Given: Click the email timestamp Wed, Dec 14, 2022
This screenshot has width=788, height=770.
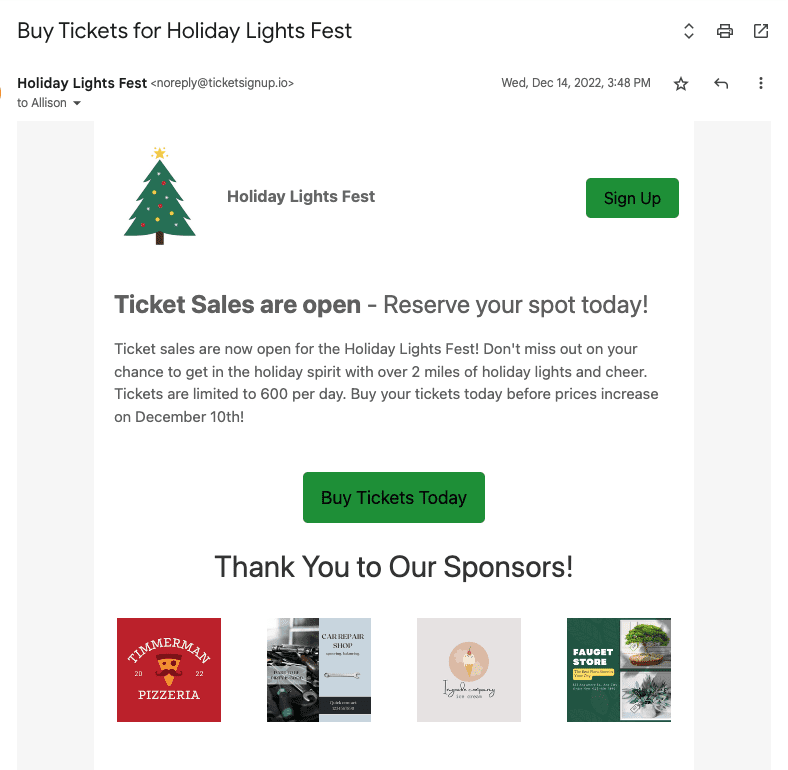Looking at the screenshot, I should (x=576, y=83).
